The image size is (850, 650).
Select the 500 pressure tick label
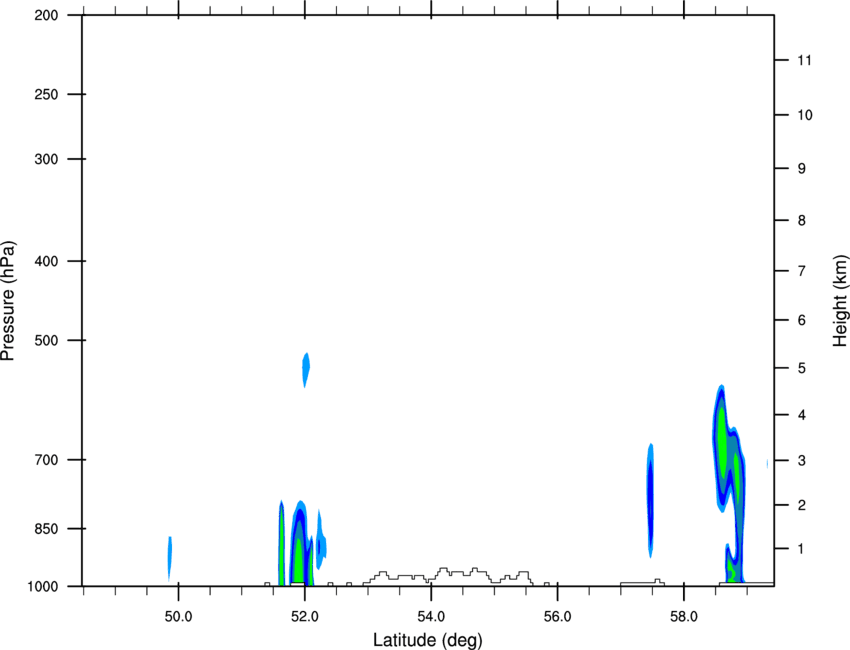46,340
